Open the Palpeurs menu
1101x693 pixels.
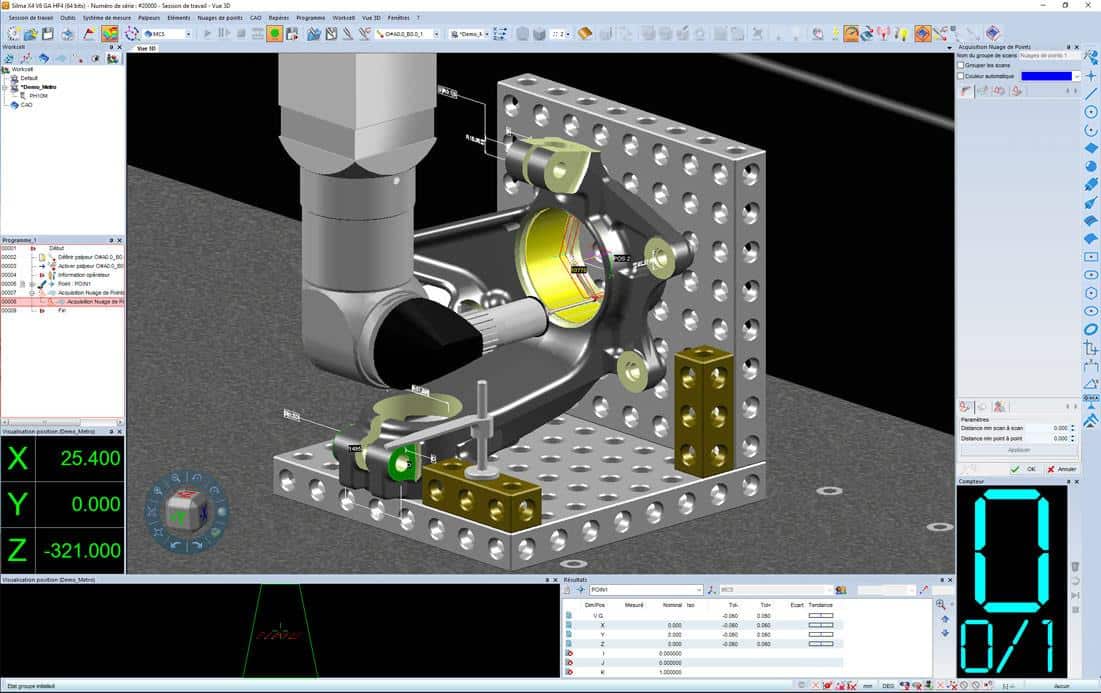[x=149, y=18]
